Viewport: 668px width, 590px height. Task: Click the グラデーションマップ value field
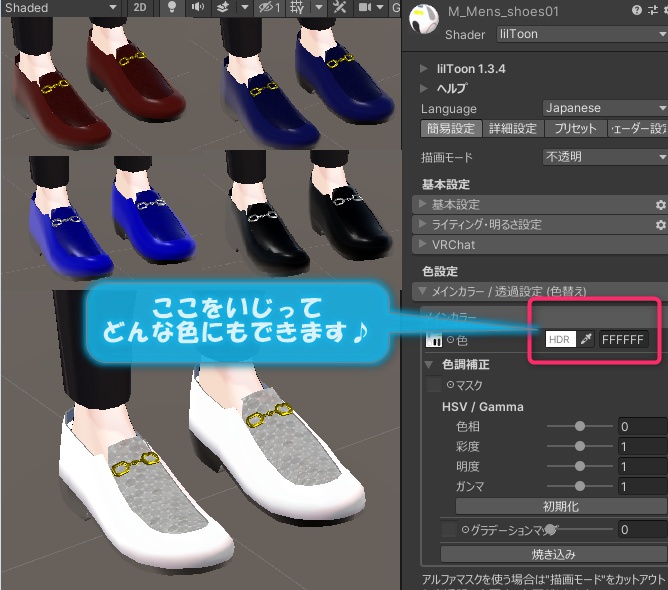pos(642,530)
